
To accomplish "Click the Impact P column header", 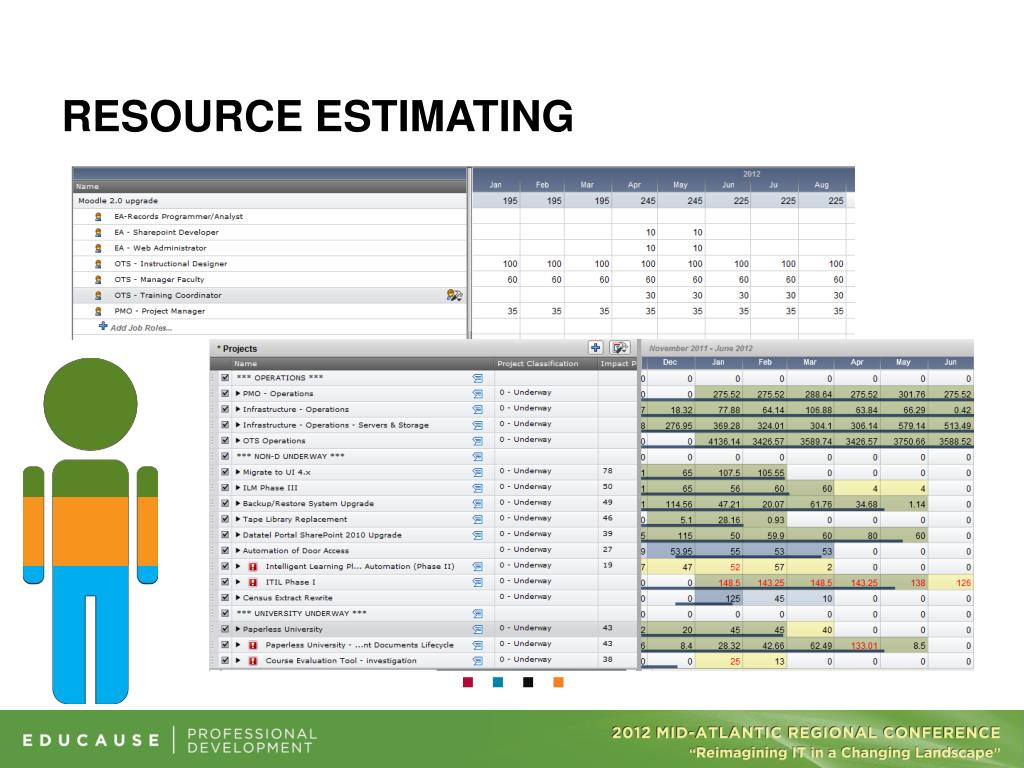I will pyautogui.click(x=617, y=364).
